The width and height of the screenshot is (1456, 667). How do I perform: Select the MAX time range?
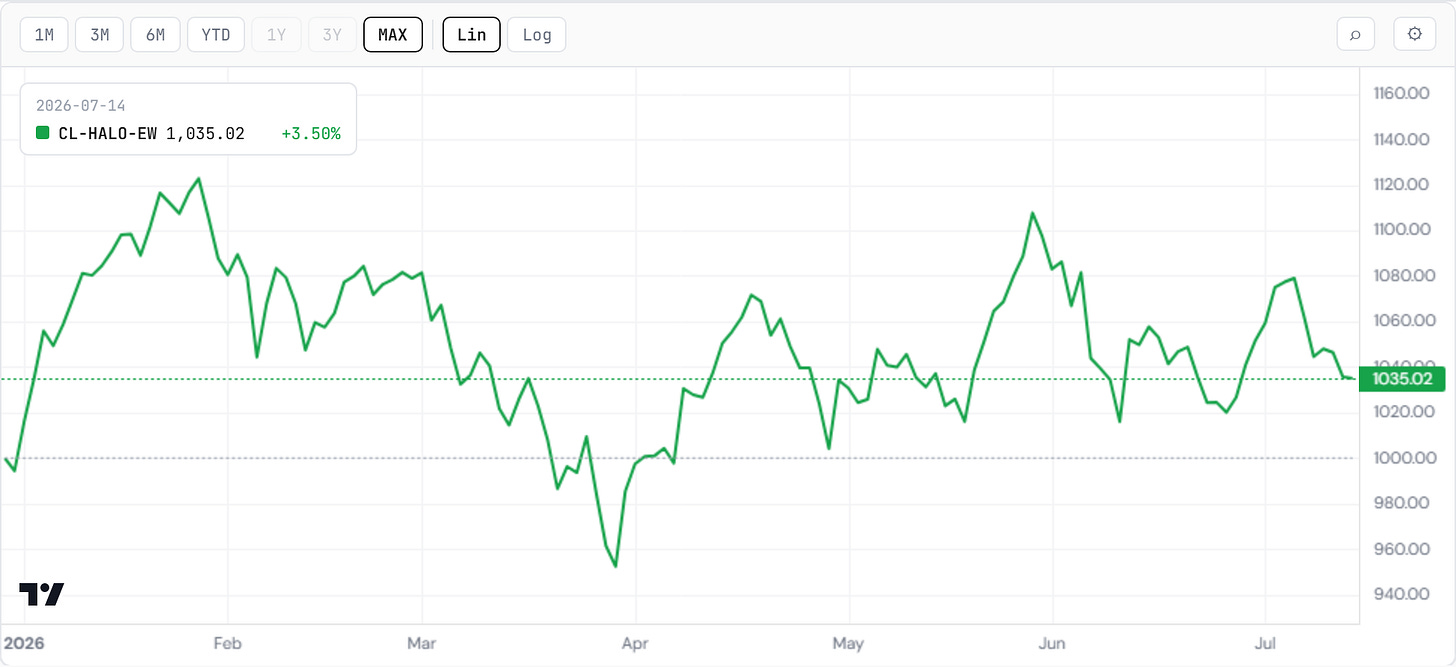(x=393, y=35)
